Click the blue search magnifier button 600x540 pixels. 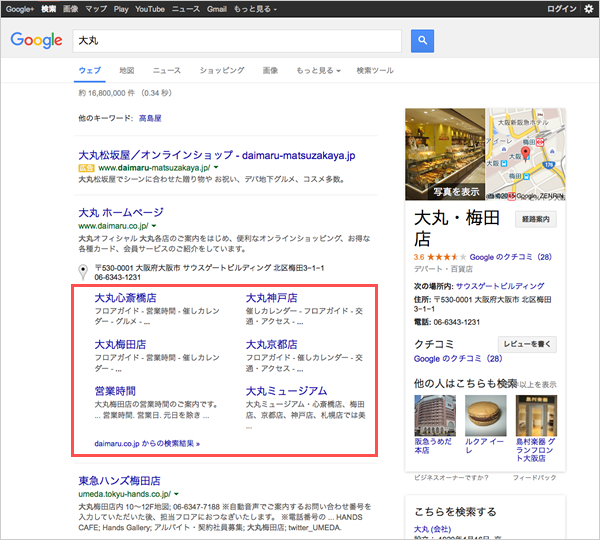pos(422,41)
